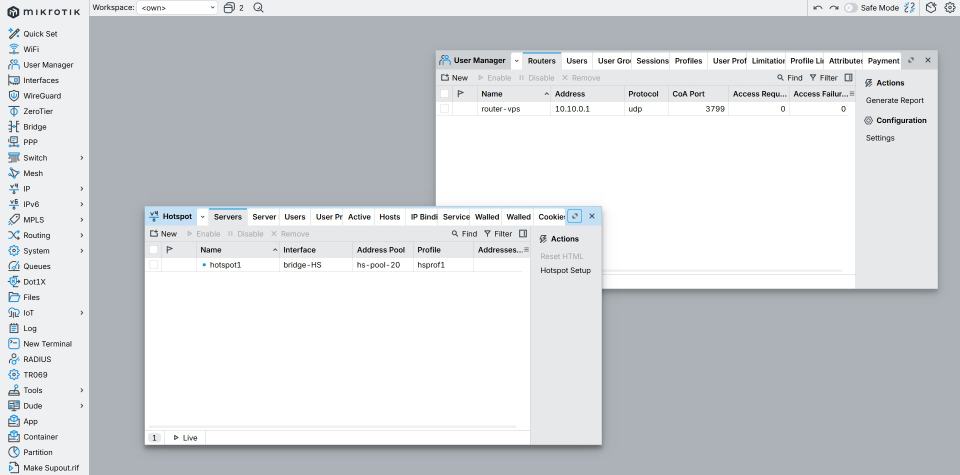Expand the IP submenu

tap(81, 189)
